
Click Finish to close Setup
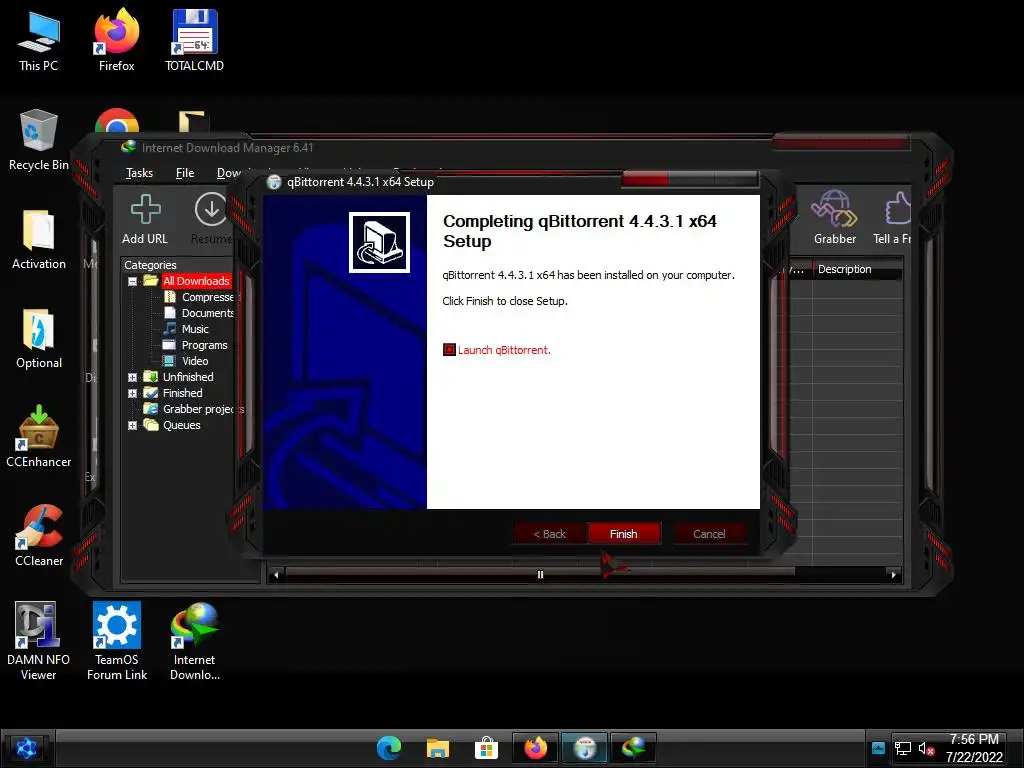click(x=624, y=534)
